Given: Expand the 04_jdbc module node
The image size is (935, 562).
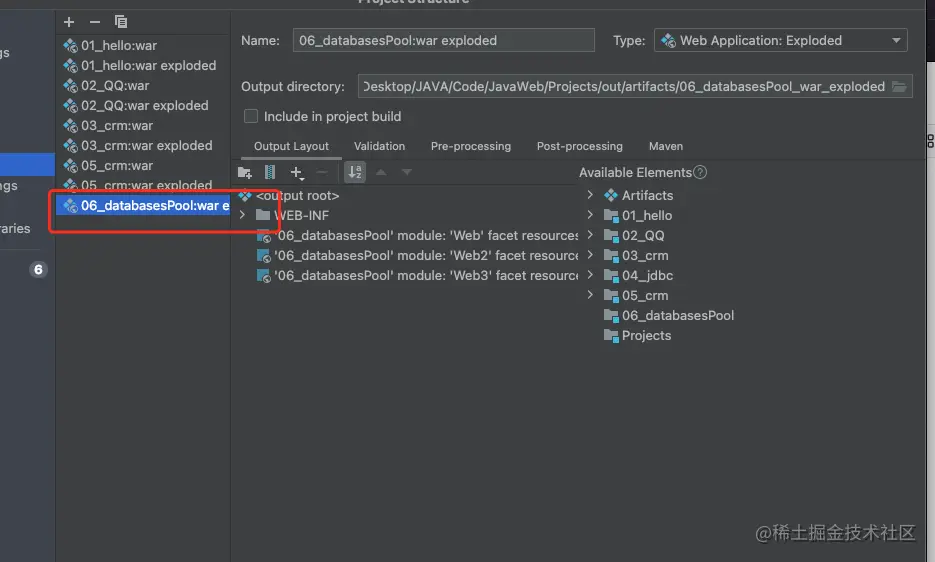Looking at the screenshot, I should pos(590,274).
